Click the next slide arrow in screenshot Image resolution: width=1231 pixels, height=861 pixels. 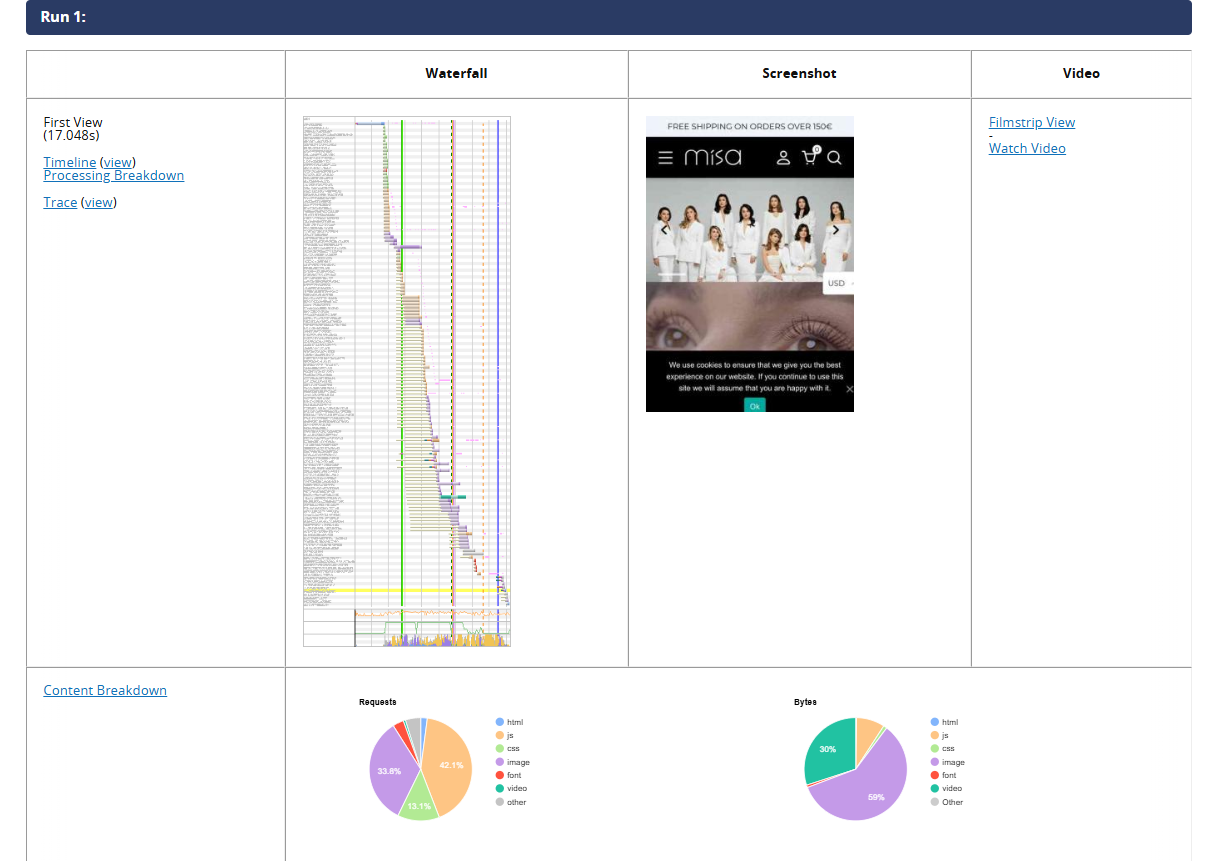(837, 230)
